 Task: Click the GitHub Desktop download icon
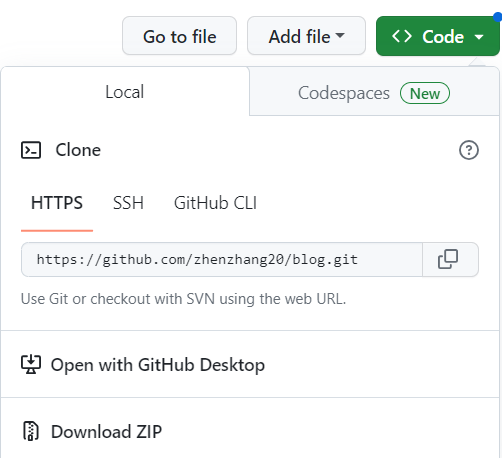coord(31,364)
